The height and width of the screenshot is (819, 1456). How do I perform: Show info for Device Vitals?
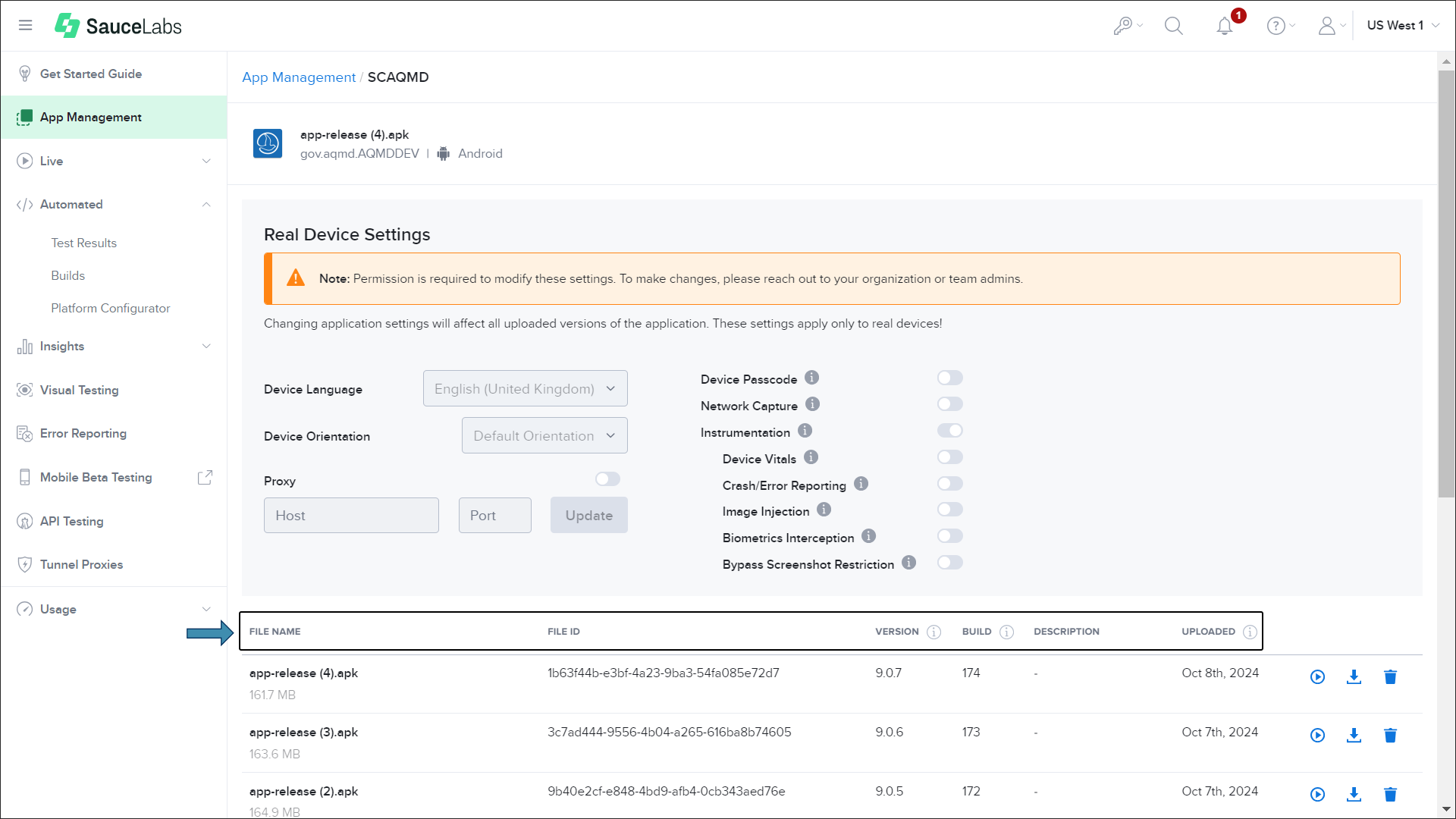811,457
